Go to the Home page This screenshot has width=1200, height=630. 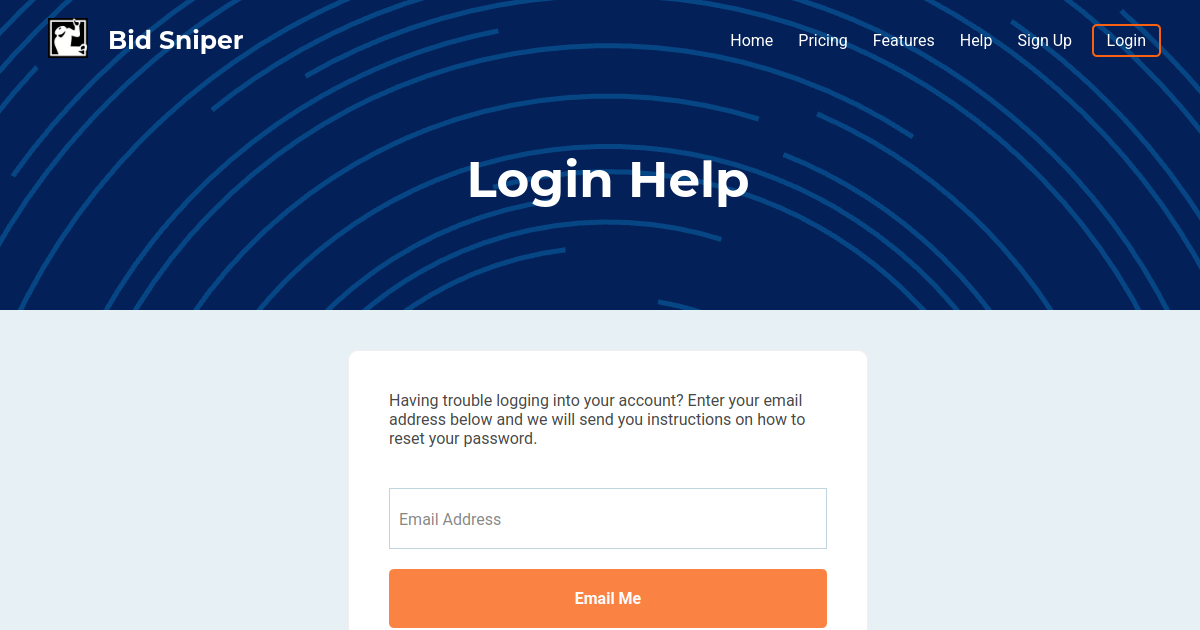(x=751, y=40)
